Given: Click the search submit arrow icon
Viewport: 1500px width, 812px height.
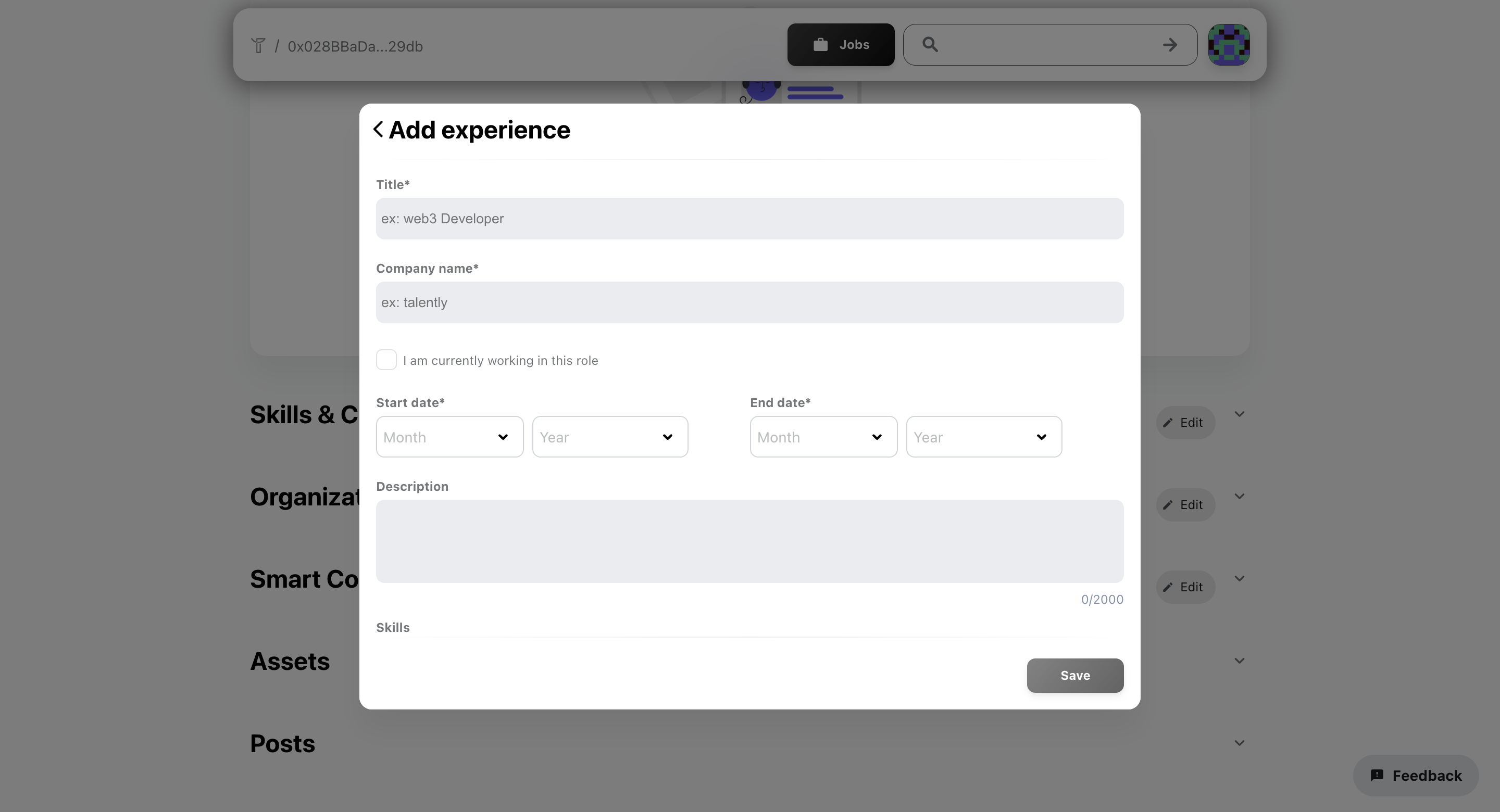Looking at the screenshot, I should click(x=1170, y=45).
